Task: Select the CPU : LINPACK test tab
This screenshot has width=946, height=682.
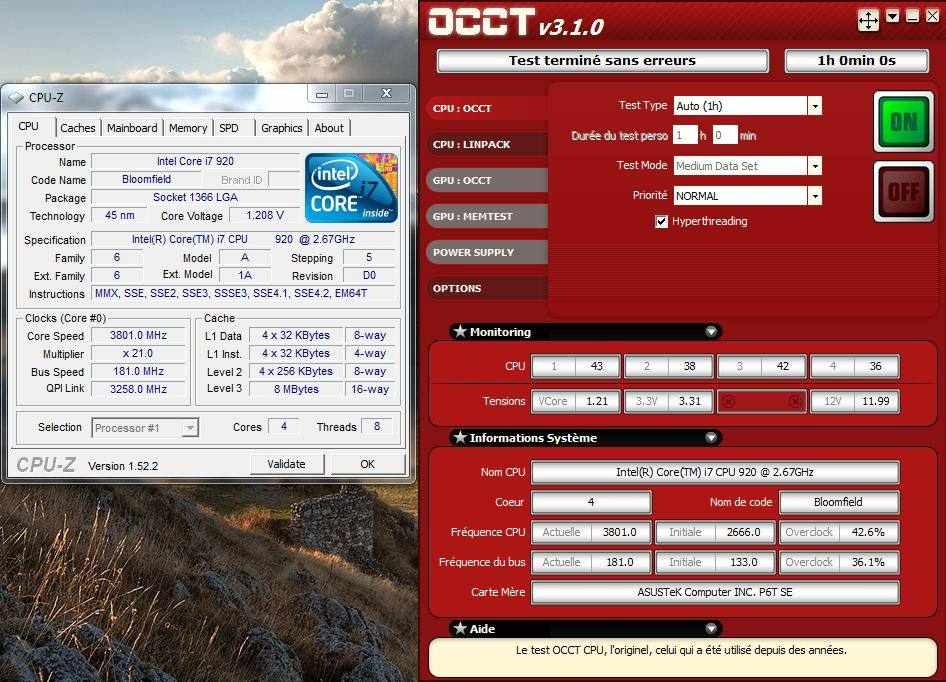Action: (x=487, y=144)
